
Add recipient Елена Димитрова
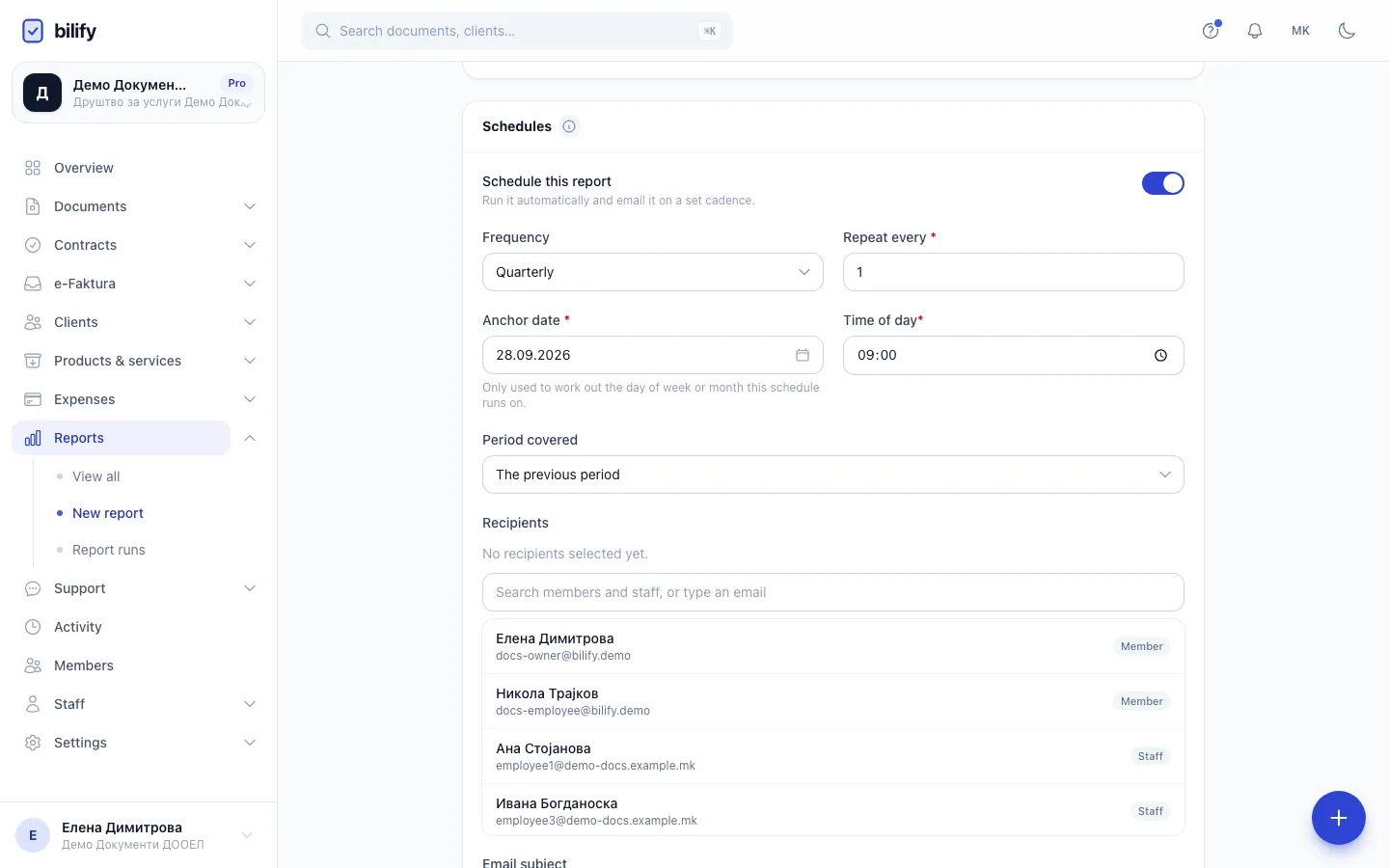833,646
